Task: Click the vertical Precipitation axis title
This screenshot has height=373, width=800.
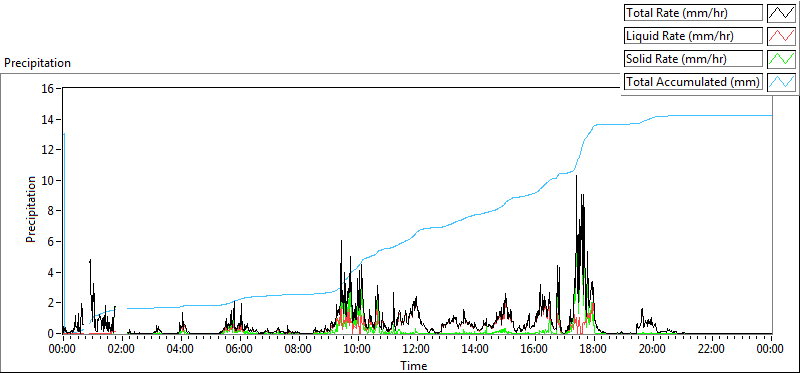Action: (31, 209)
